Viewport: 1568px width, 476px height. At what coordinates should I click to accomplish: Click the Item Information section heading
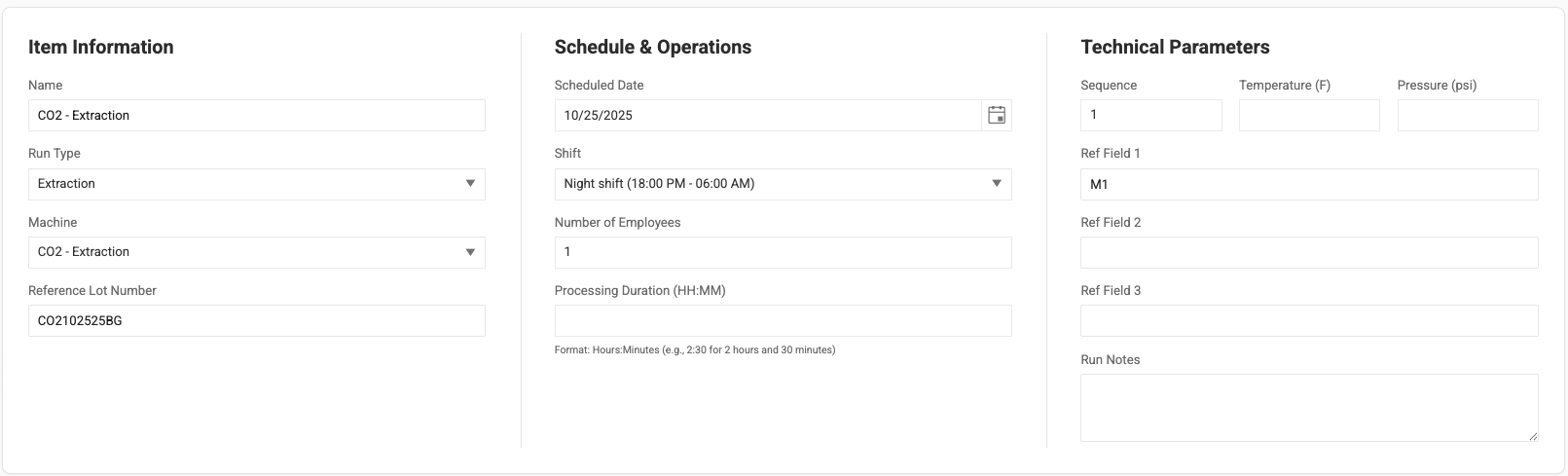[x=101, y=47]
